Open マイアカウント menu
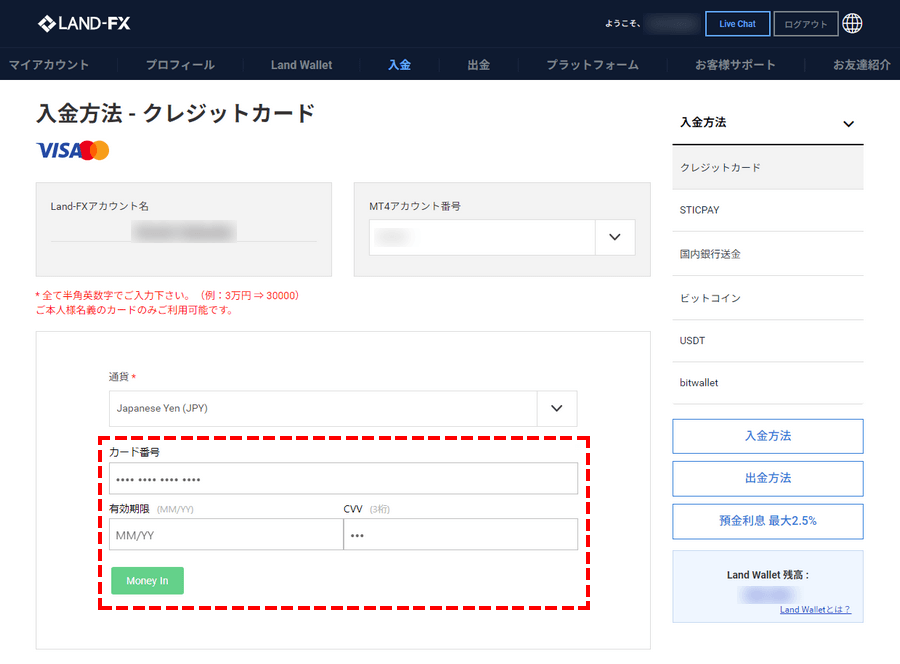This screenshot has height=664, width=900. [x=49, y=65]
